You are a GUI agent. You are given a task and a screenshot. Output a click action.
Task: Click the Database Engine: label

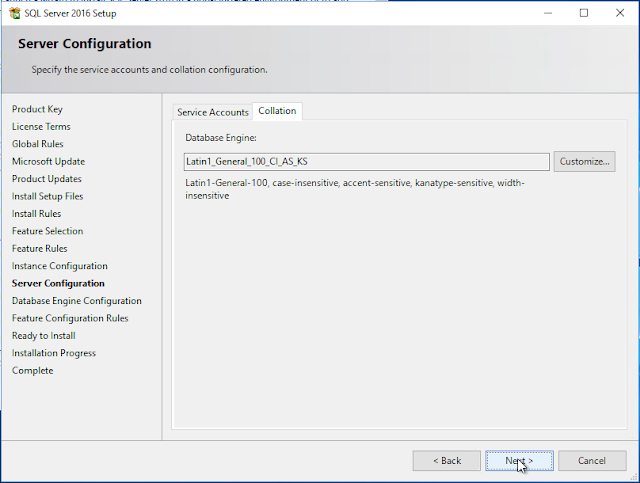221,138
